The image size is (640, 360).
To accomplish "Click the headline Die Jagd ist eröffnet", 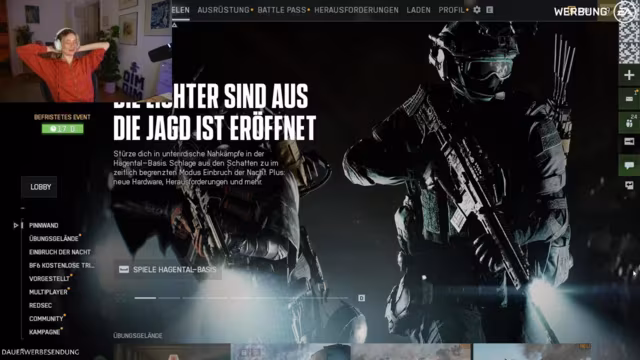I will (214, 127).
